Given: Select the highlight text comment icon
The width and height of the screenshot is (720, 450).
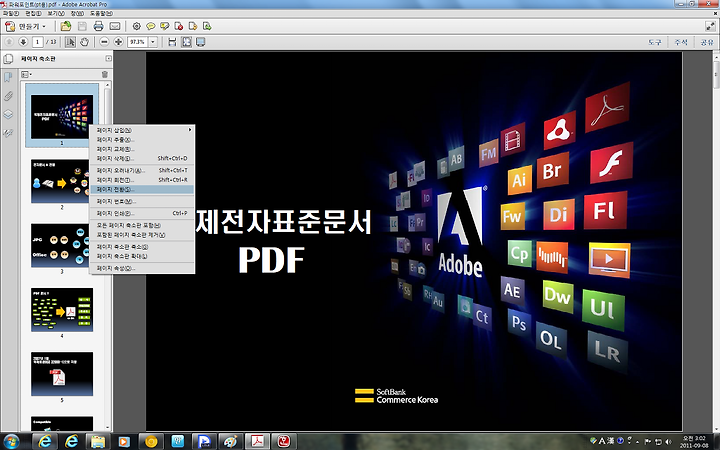Looking at the screenshot, I should (x=164, y=26).
